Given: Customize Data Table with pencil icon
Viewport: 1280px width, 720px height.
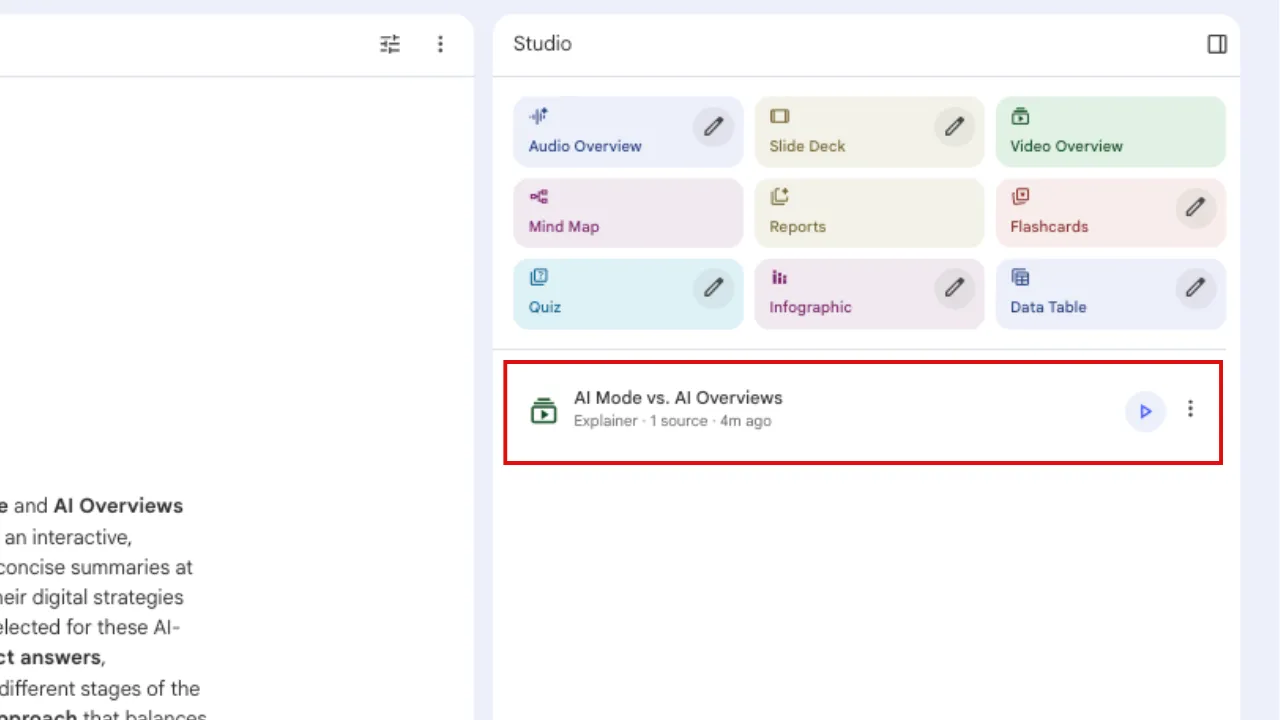Looking at the screenshot, I should [x=1195, y=288].
